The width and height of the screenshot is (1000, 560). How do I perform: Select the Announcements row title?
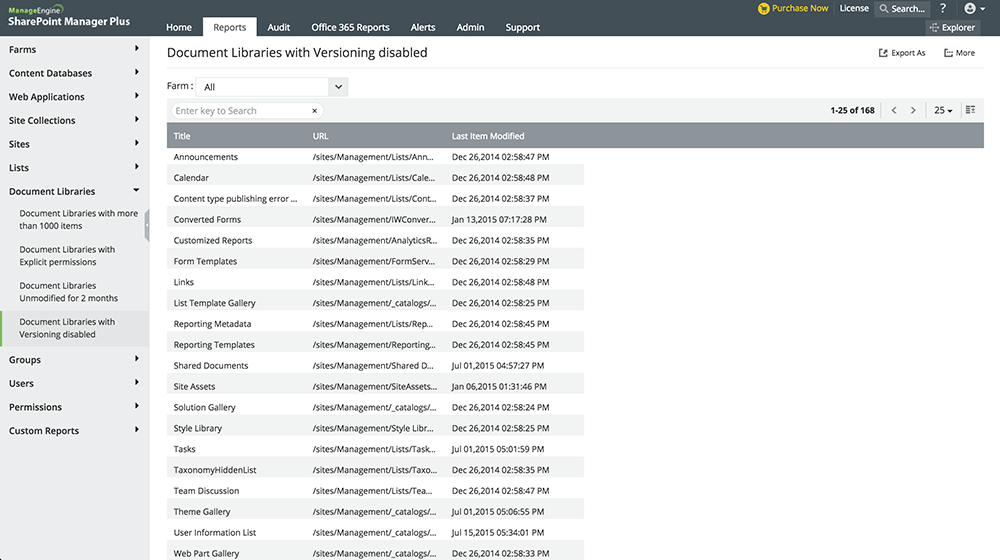click(x=205, y=157)
